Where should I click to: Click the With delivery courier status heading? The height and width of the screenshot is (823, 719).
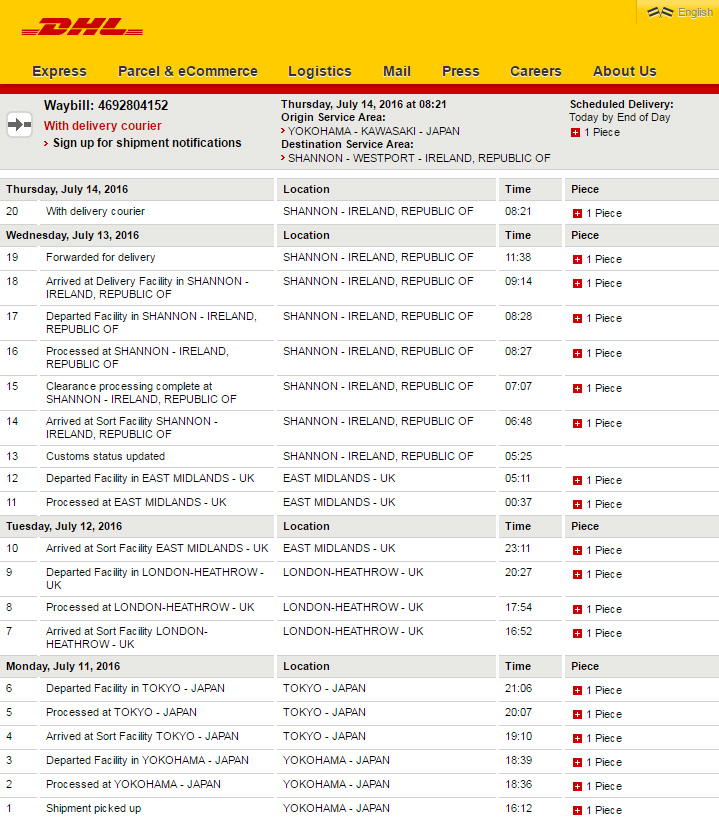pyautogui.click(x=102, y=126)
